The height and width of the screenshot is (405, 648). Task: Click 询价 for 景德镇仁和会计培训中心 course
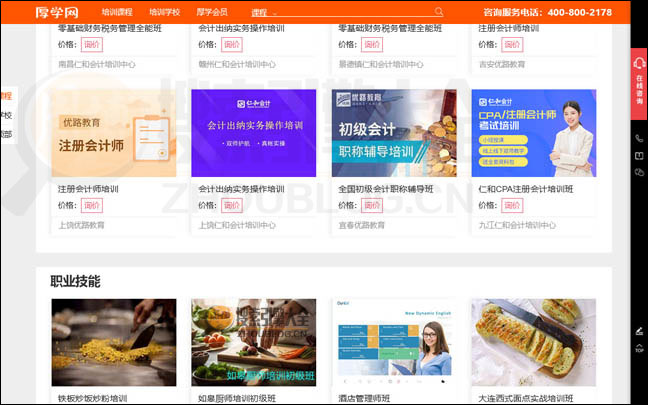point(372,45)
